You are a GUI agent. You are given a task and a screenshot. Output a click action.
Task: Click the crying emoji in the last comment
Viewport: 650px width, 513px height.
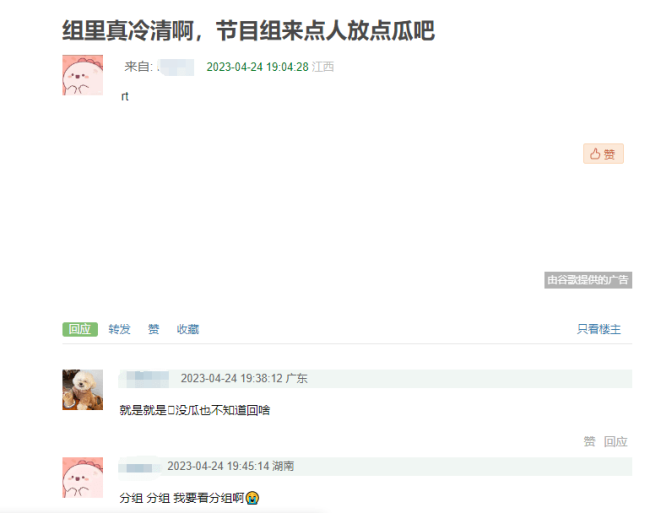point(252,497)
